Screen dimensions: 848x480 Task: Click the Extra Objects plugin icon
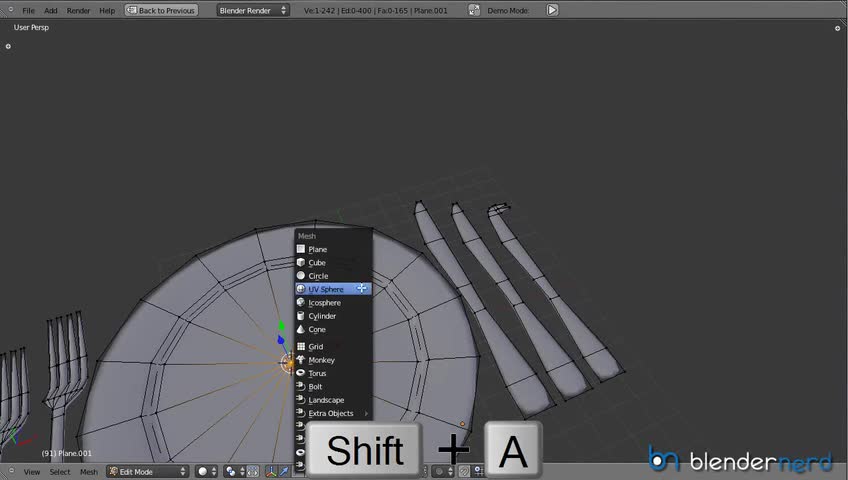[301, 412]
